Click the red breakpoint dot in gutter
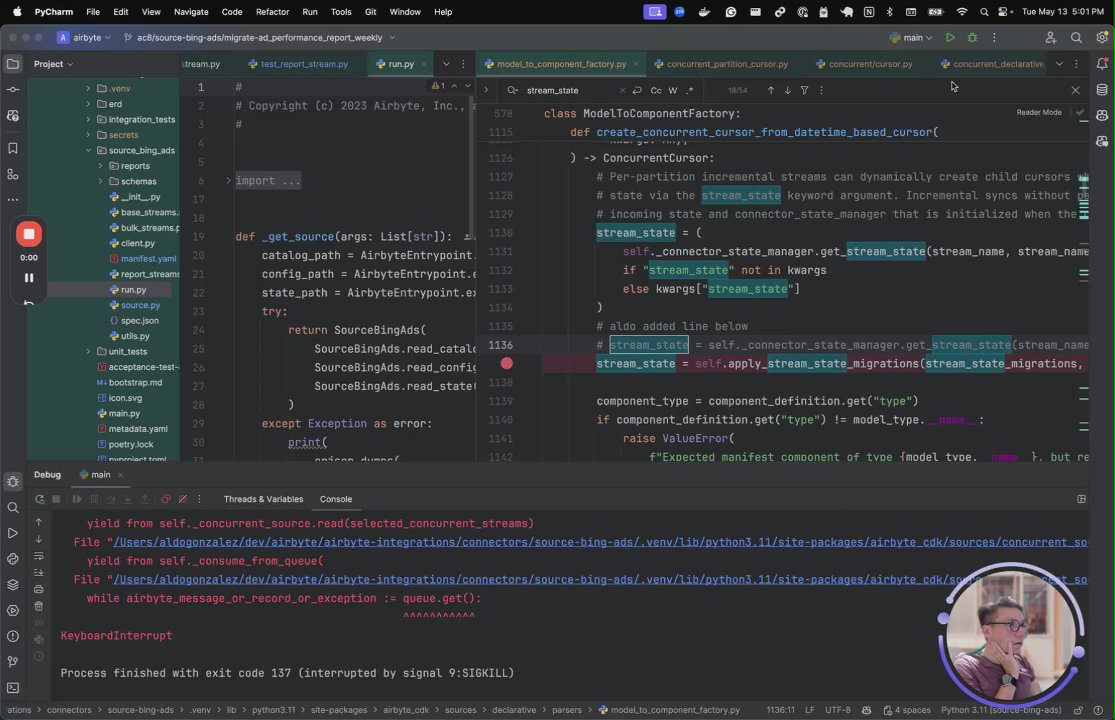Viewport: 1115px width, 720px height. click(507, 364)
